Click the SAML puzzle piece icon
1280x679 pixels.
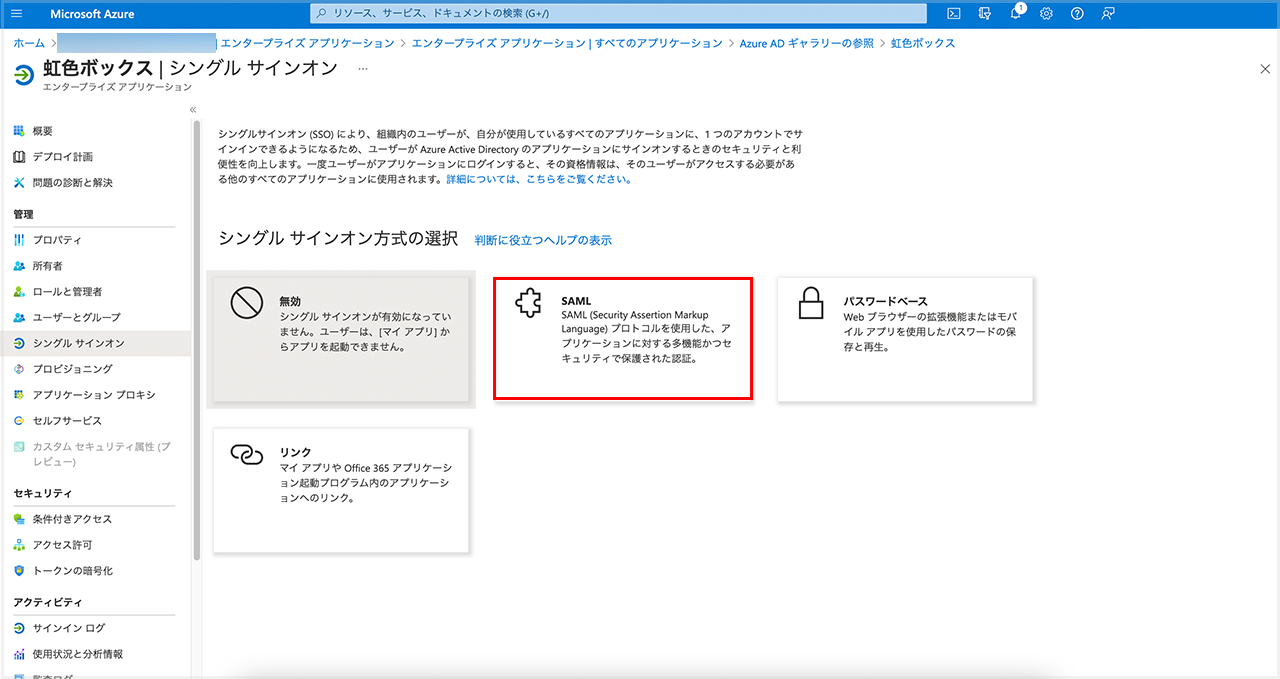coord(528,304)
